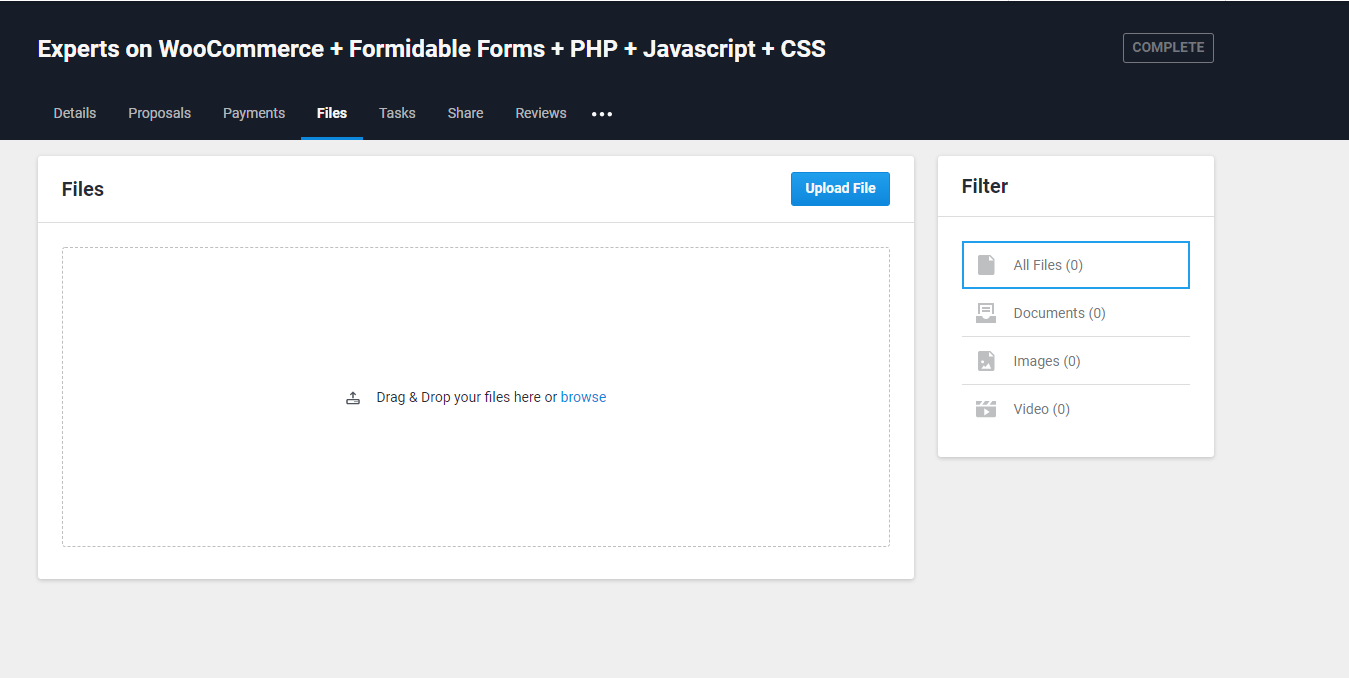1349x678 pixels.
Task: Select the Files tab
Action: click(332, 113)
